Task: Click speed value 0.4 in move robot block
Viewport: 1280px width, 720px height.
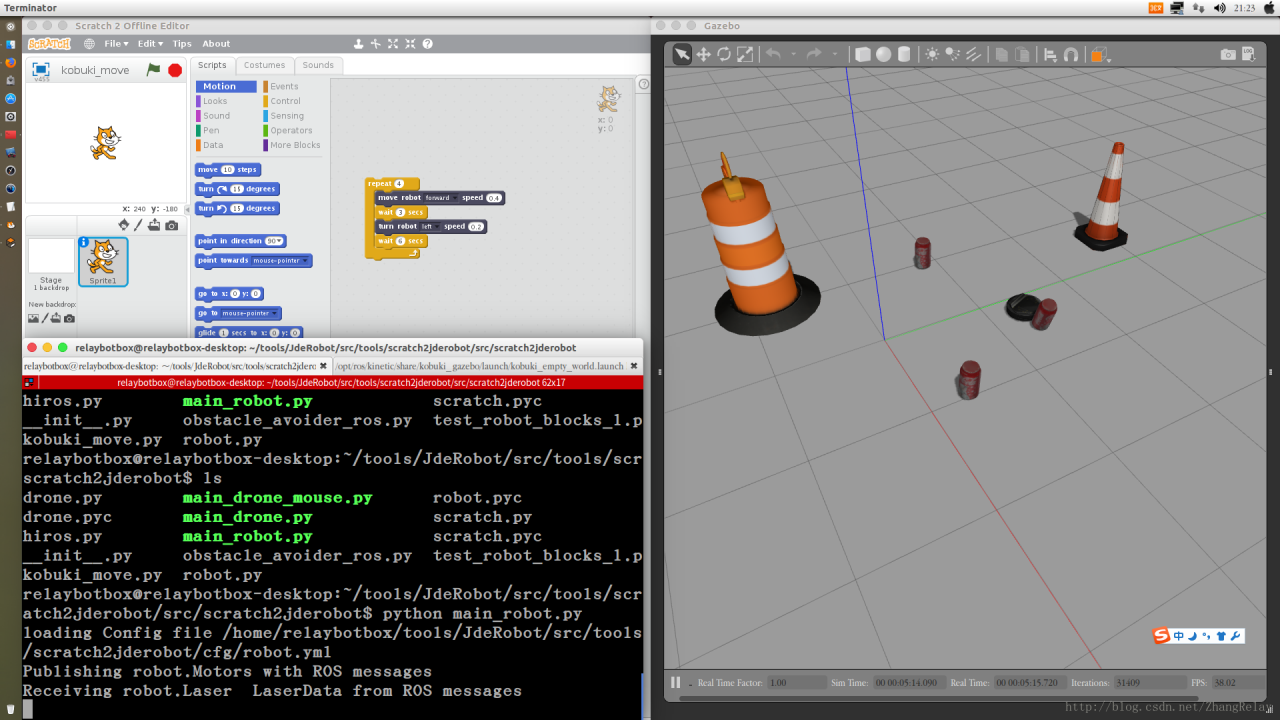Action: 494,198
